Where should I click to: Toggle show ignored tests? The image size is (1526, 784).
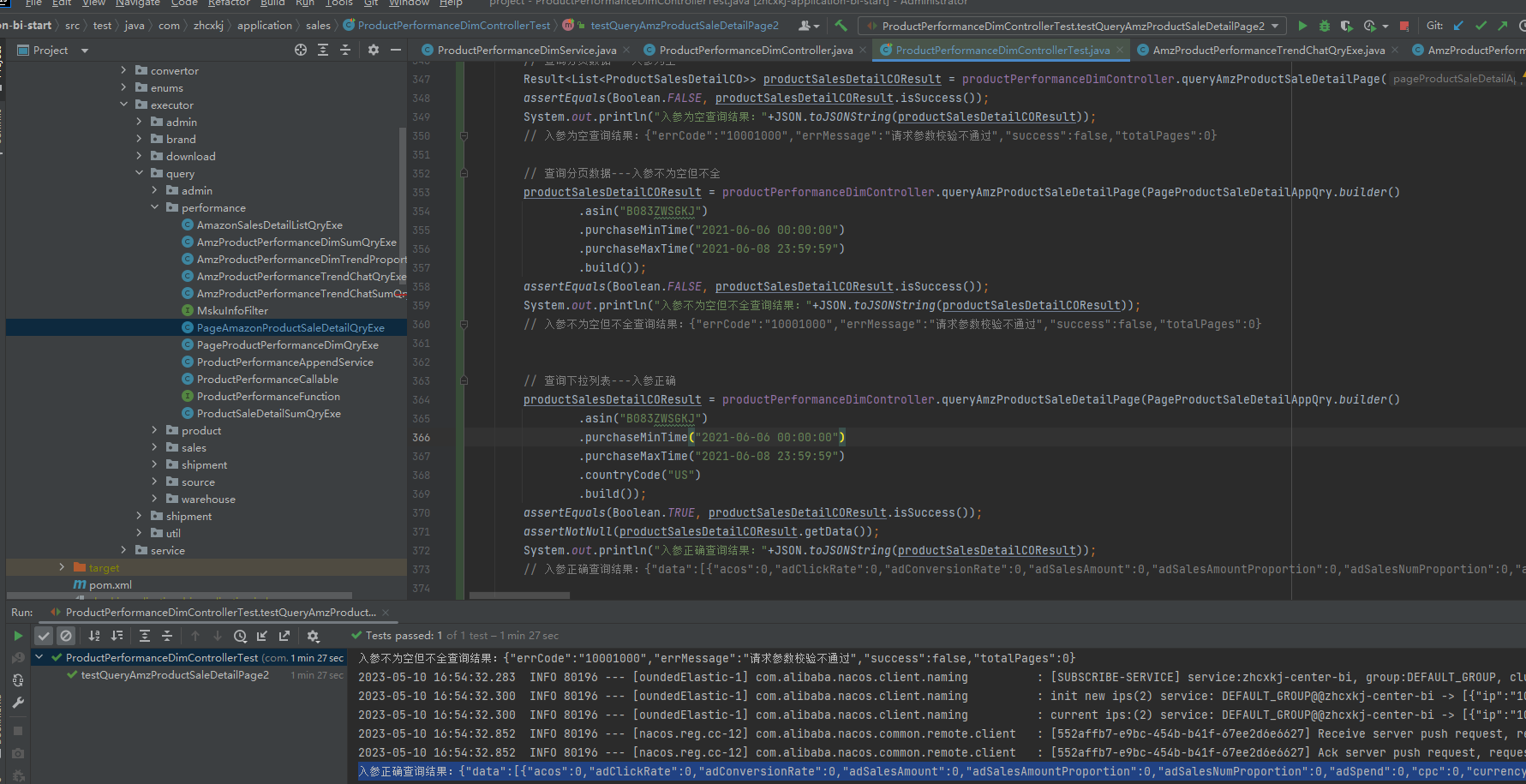point(66,636)
